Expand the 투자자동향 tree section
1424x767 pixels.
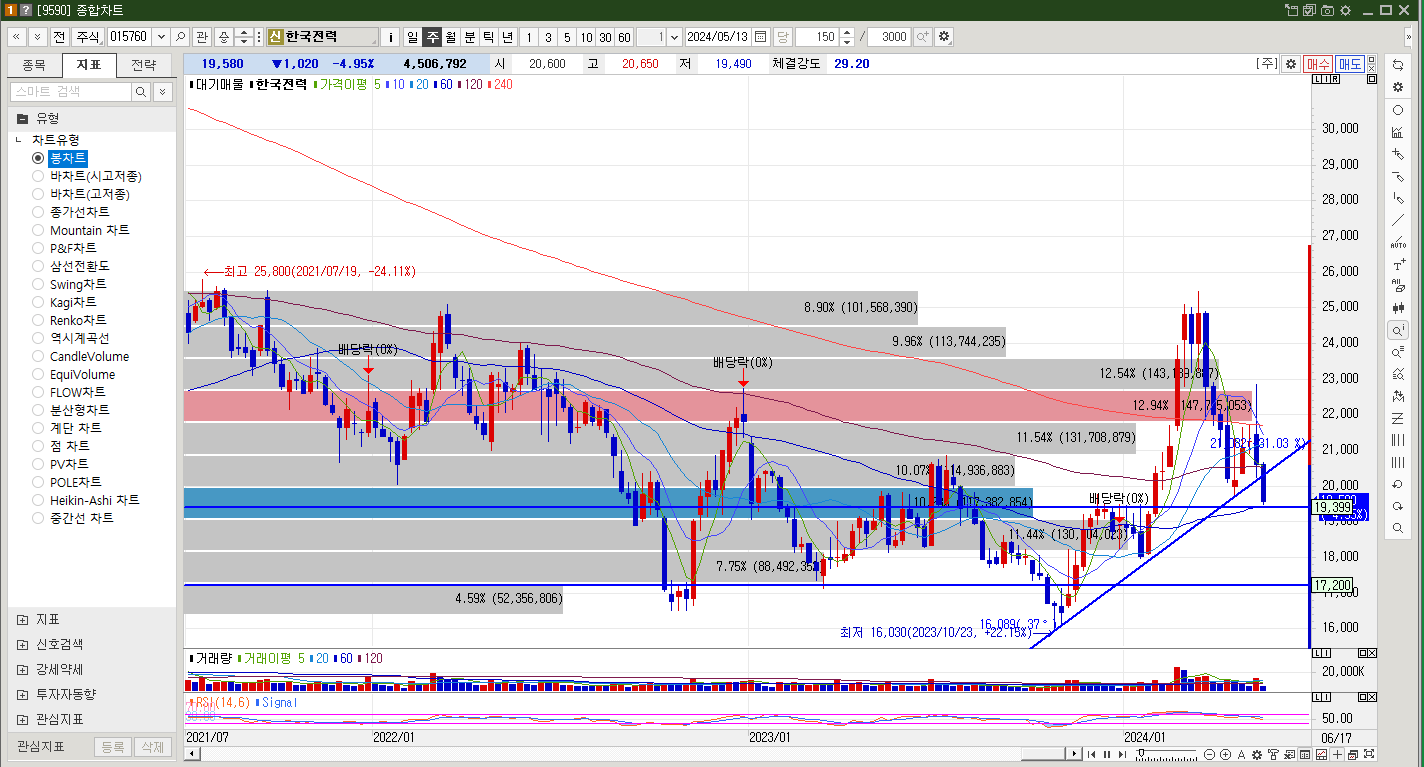[22, 695]
